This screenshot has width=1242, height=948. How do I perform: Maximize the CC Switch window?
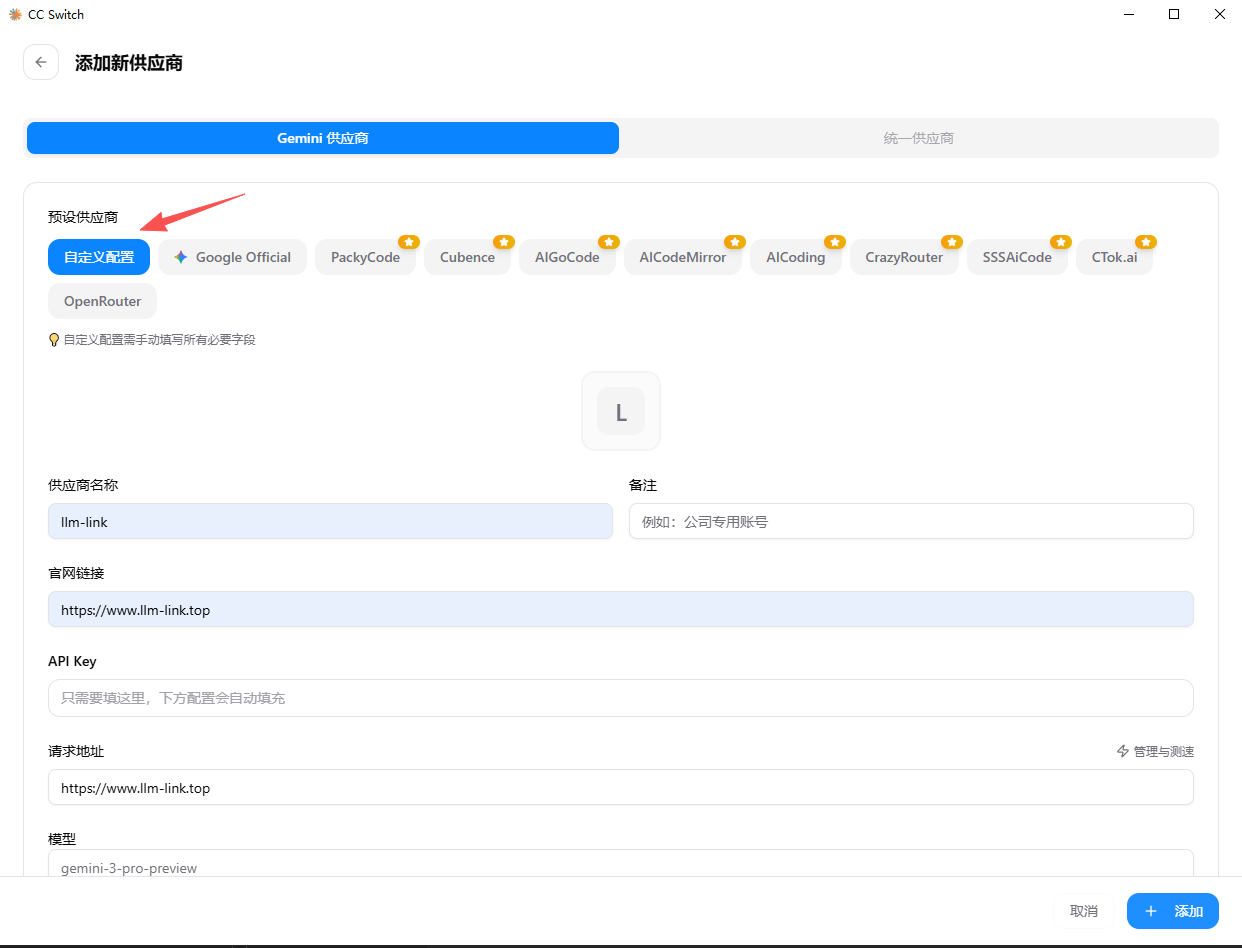point(1174,15)
